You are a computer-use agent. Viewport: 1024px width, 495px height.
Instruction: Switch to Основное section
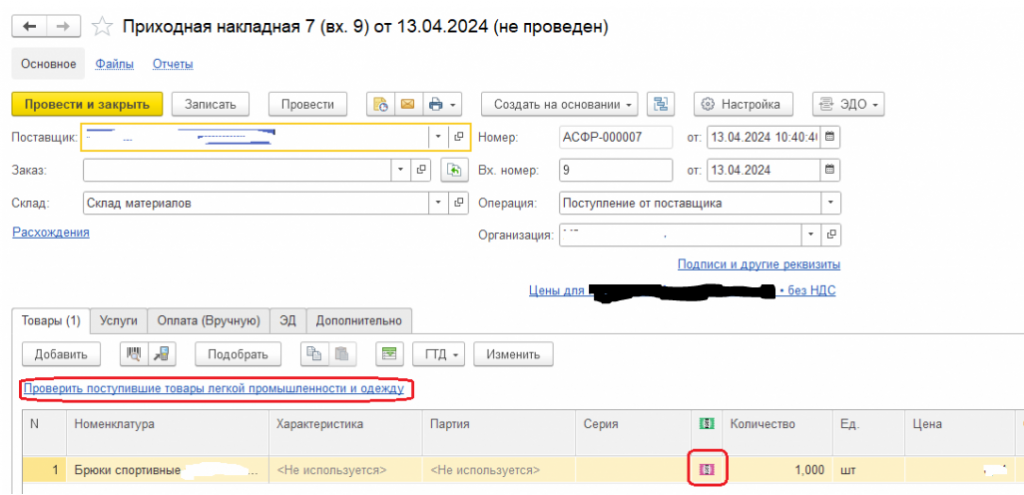48,64
